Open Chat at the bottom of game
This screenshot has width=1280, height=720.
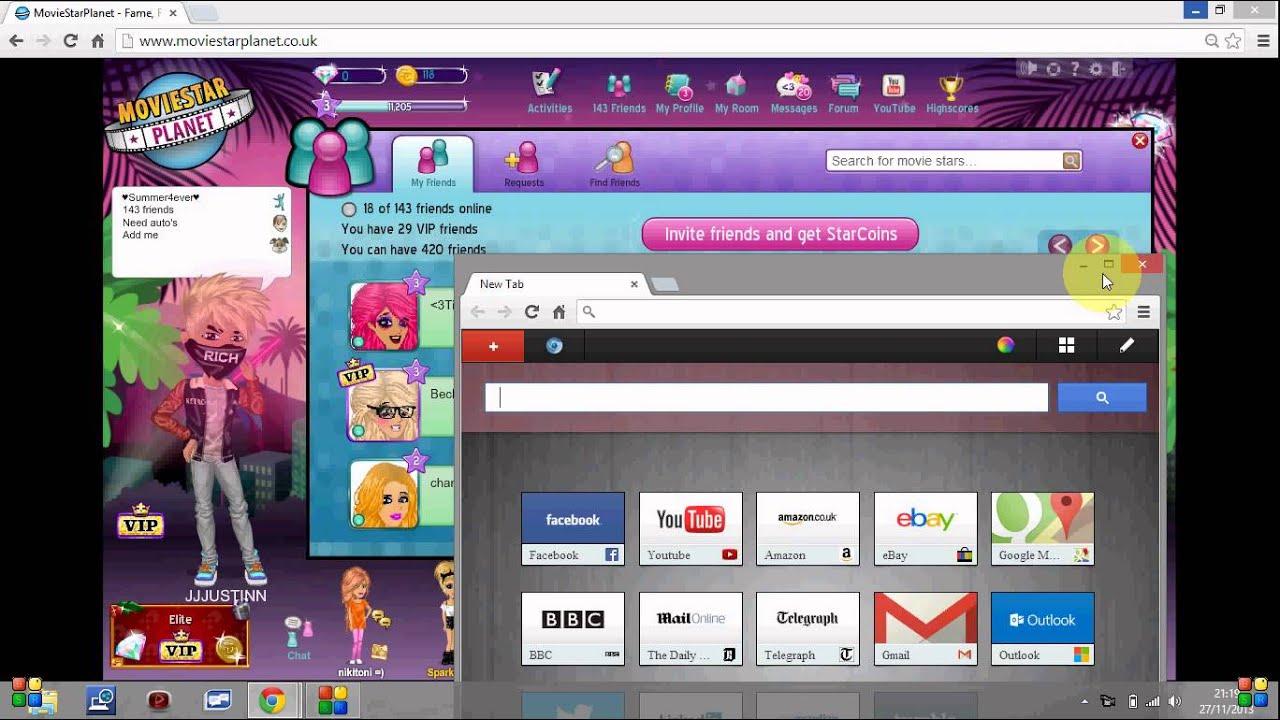point(298,638)
